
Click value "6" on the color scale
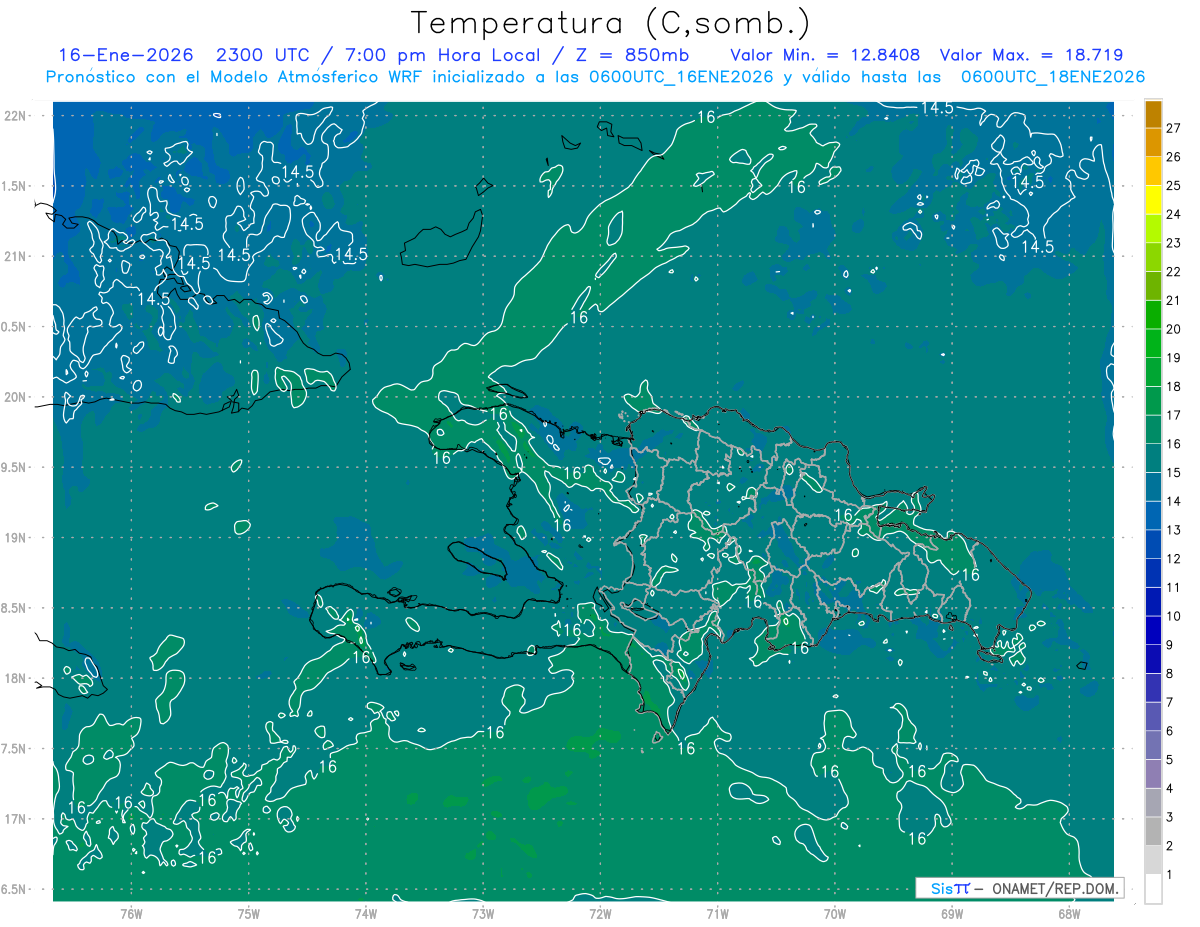pos(1170,731)
